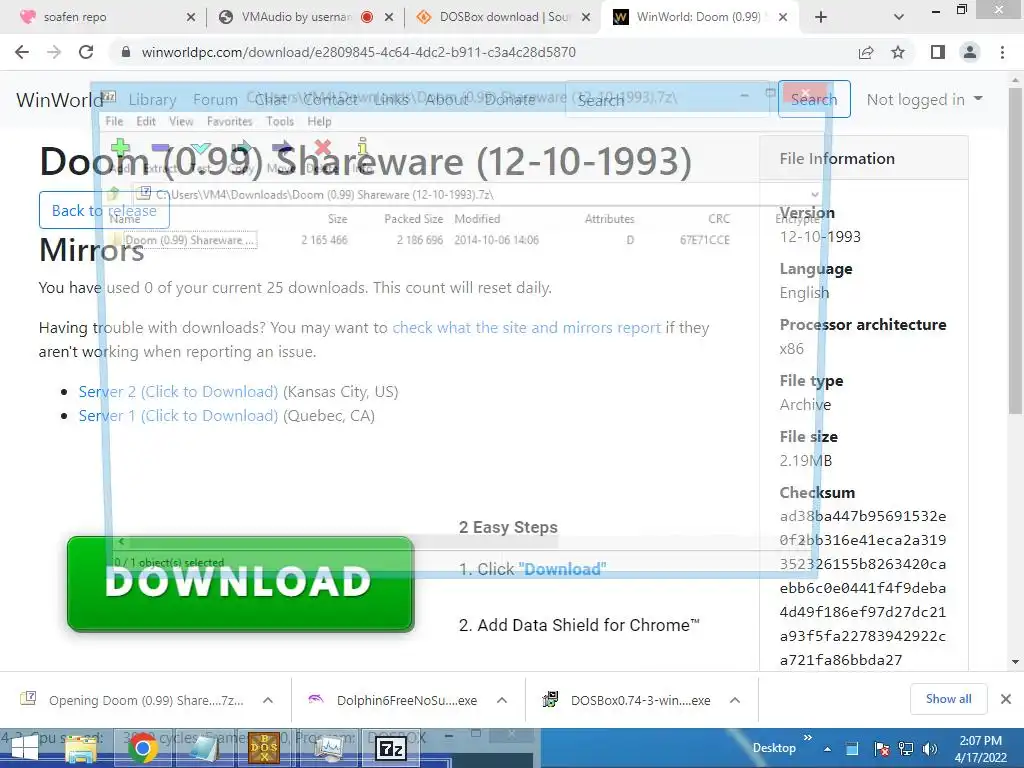Screen dimensions: 1024x768
Task: Open the Chrome side panel
Action: (938, 52)
